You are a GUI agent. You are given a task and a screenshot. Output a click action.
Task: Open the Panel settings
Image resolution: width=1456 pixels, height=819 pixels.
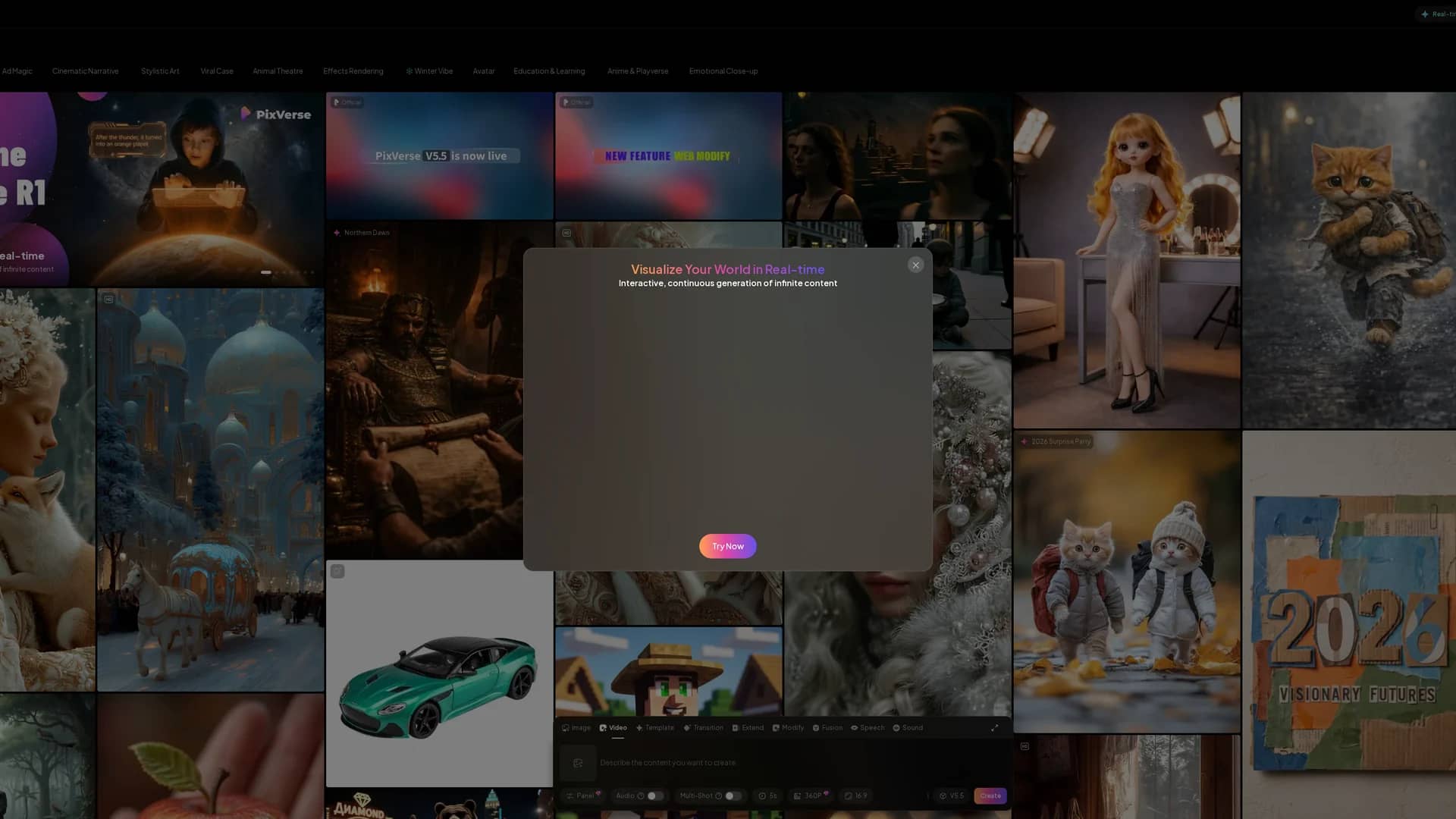pos(583,795)
